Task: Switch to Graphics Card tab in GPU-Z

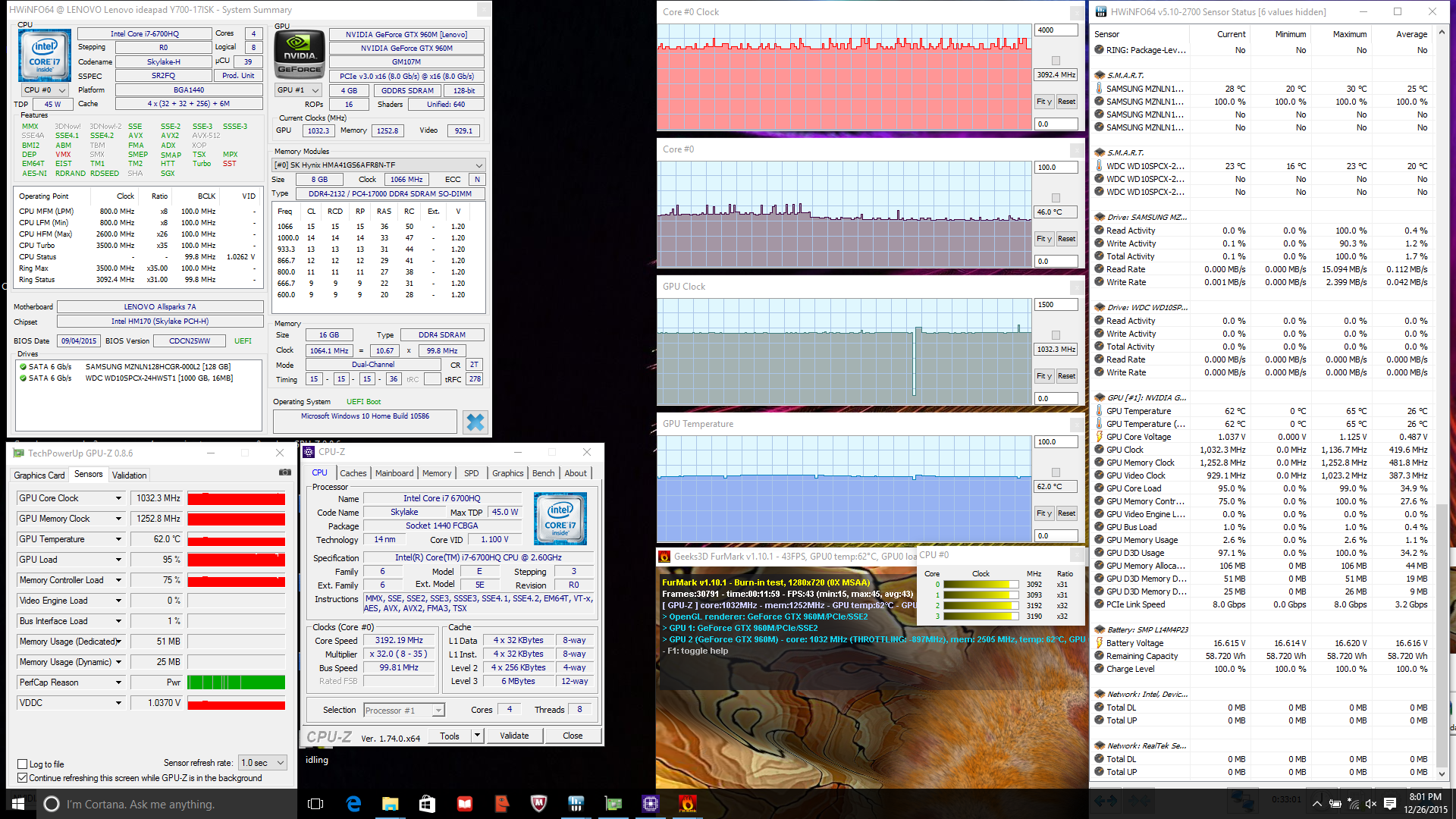Action: [39, 475]
